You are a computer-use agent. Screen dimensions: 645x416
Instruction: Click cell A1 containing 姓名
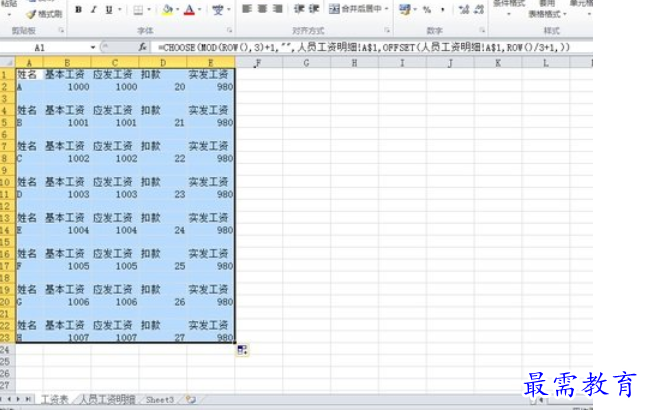point(29,74)
